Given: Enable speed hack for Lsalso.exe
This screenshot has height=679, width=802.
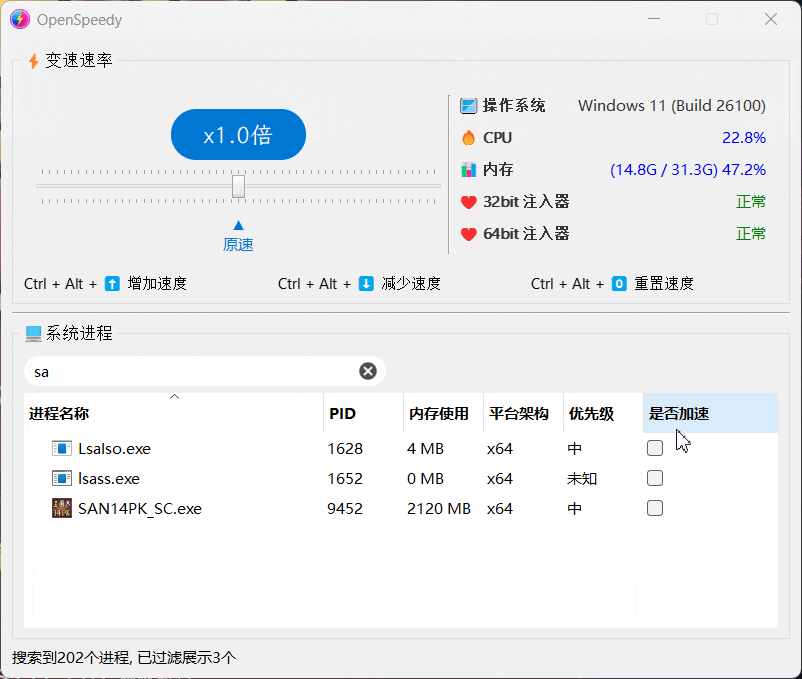Looking at the screenshot, I should [x=654, y=448].
